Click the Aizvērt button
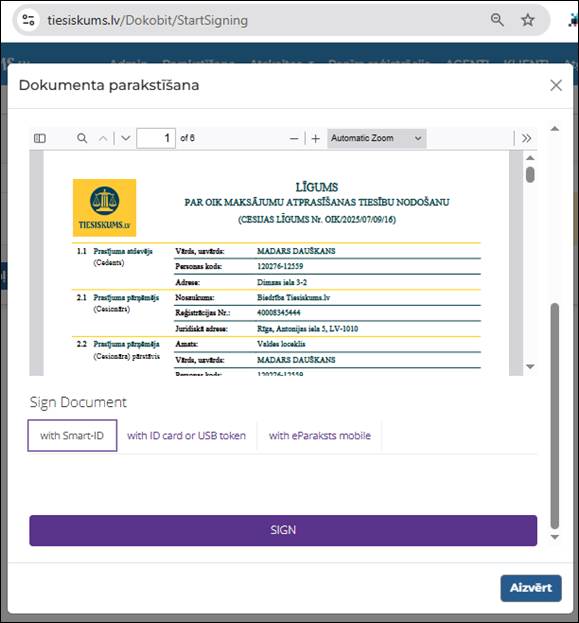The height and width of the screenshot is (623, 579). [531, 588]
